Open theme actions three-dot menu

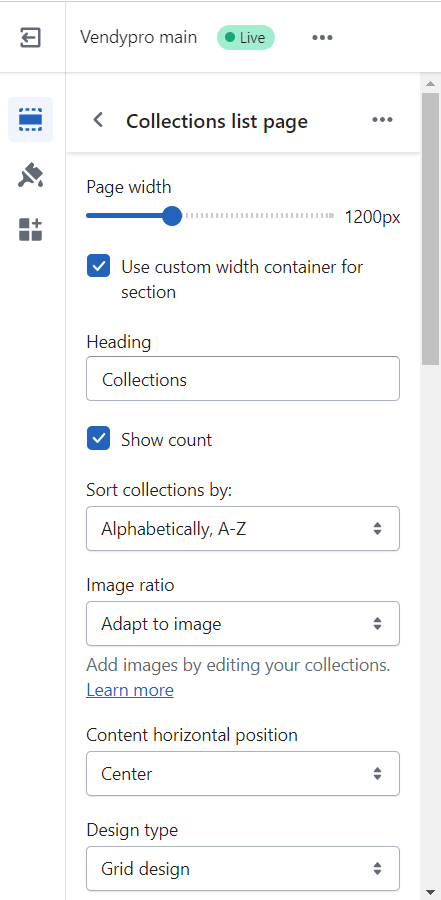[322, 38]
